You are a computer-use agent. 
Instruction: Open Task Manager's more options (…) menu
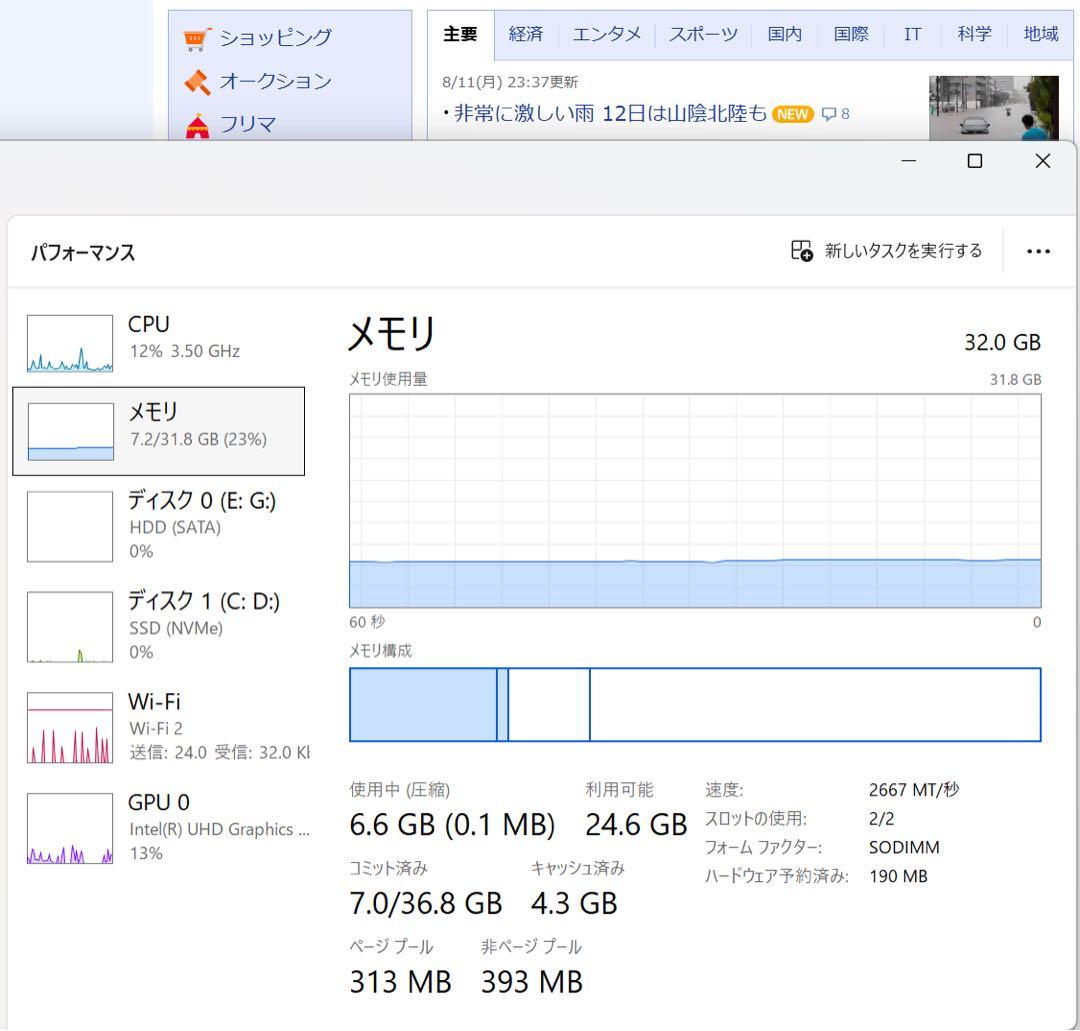1038,251
